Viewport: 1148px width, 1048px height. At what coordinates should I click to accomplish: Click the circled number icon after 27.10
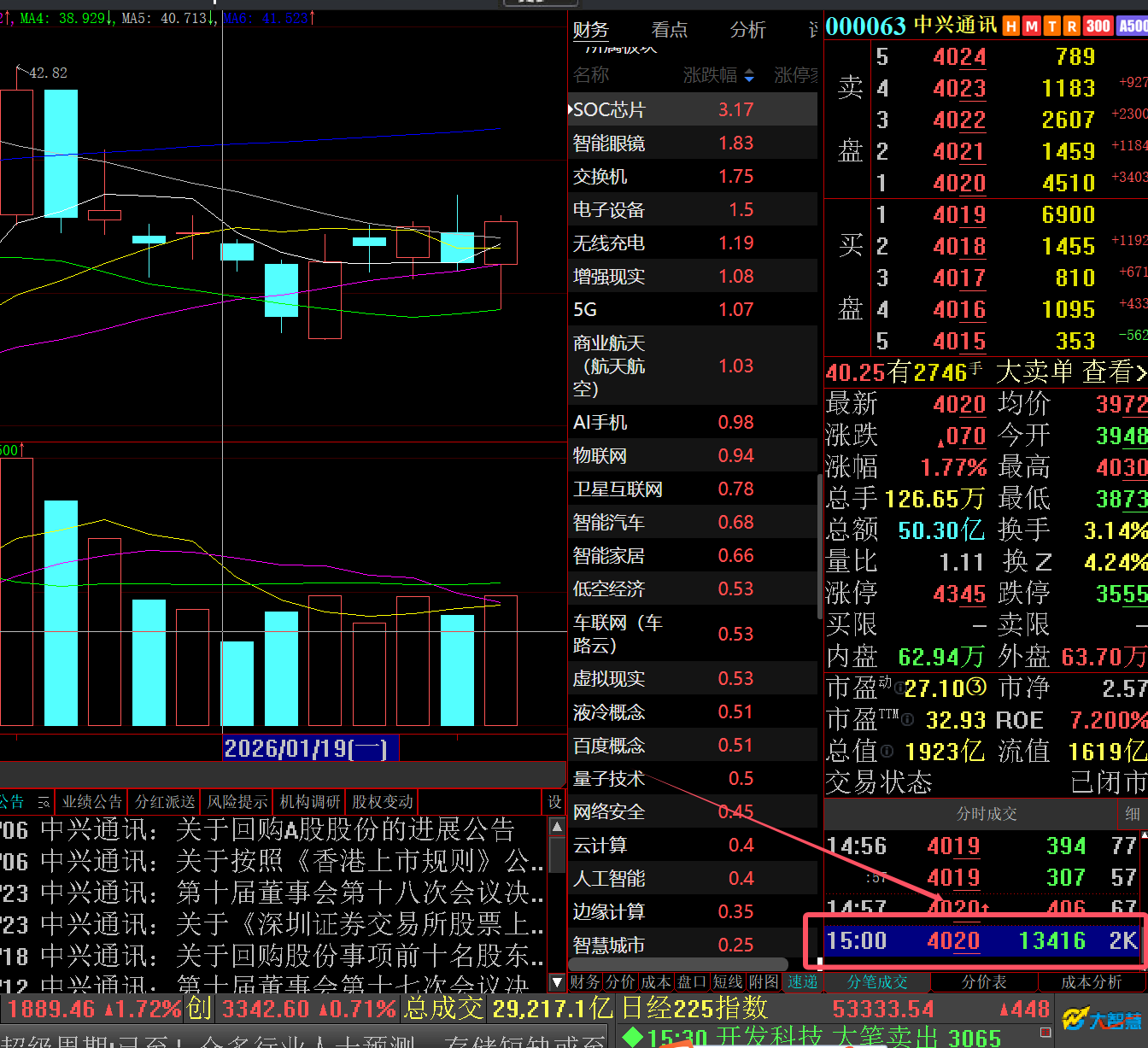976,688
